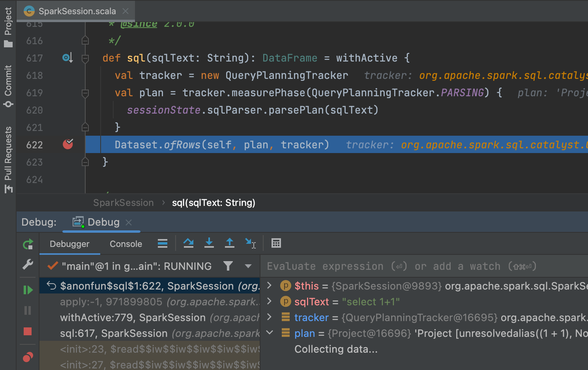The height and width of the screenshot is (370, 588).
Task: Toggle the breakpoint on line 622
Action: [x=68, y=144]
